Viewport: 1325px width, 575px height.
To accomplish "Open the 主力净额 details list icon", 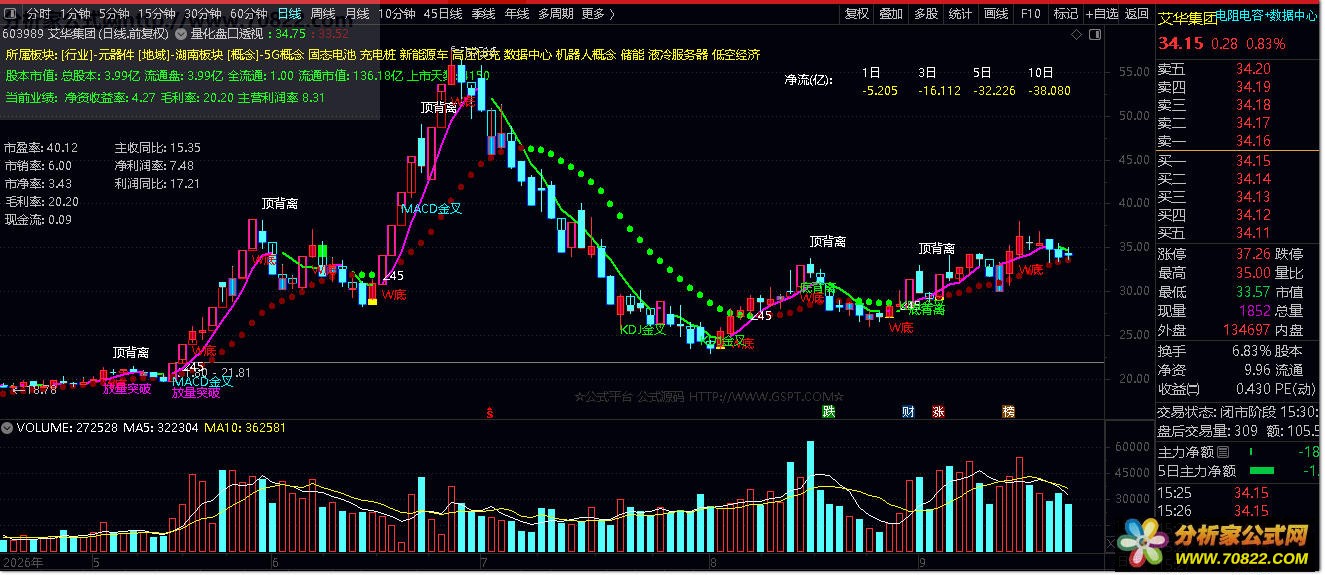I will (1223, 453).
